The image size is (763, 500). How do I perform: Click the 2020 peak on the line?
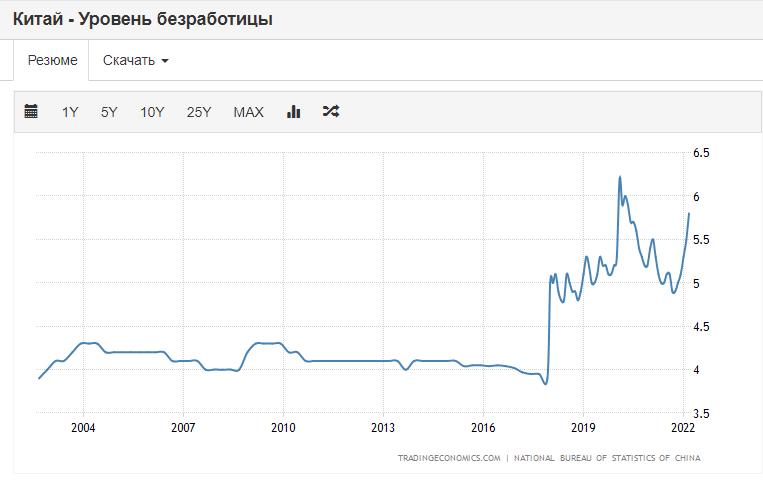point(620,178)
